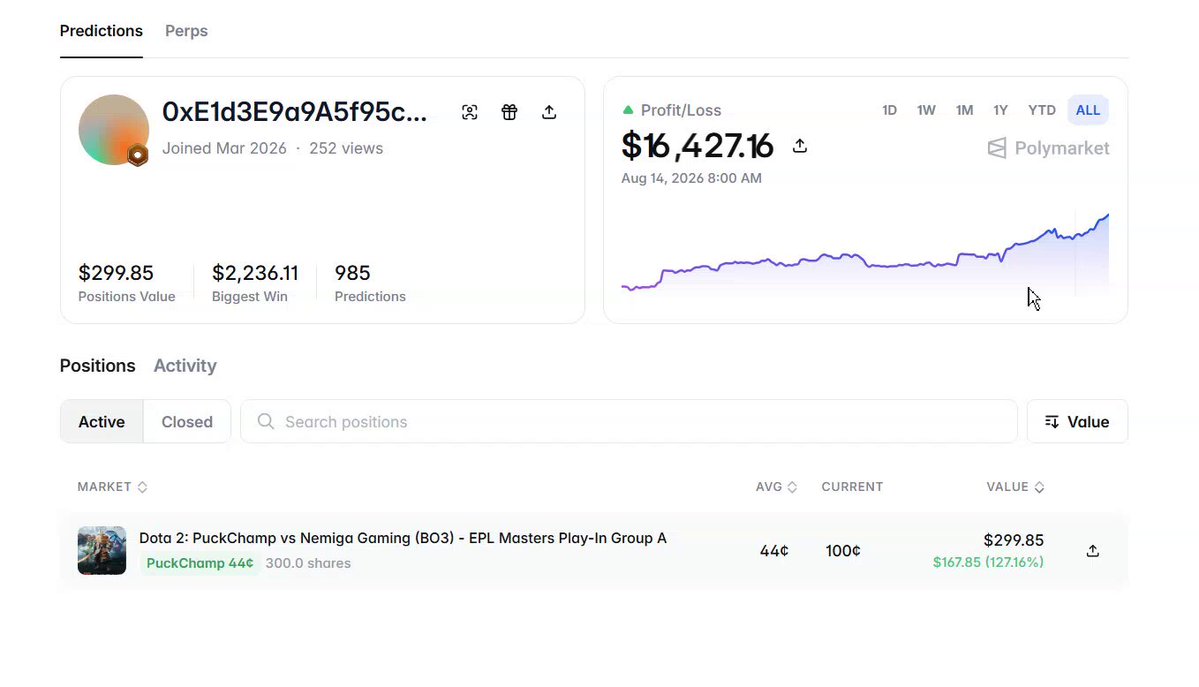Sort by the MARKET column
Viewport: 1199px width, 687px height.
[x=112, y=487]
